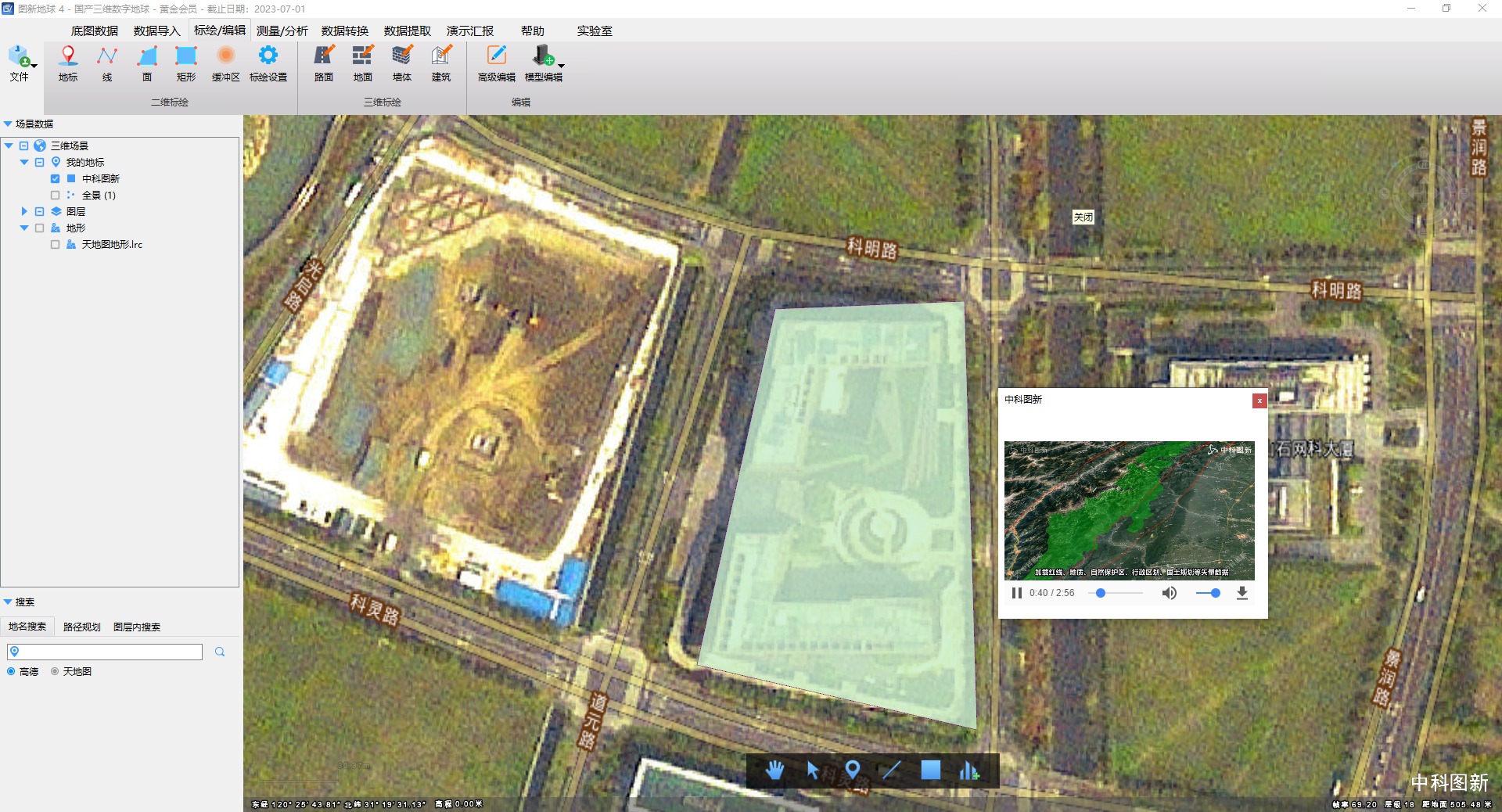Image resolution: width=1502 pixels, height=812 pixels.
Task: Click the video thumbnail in 中科图新 popup
Action: (x=1129, y=510)
